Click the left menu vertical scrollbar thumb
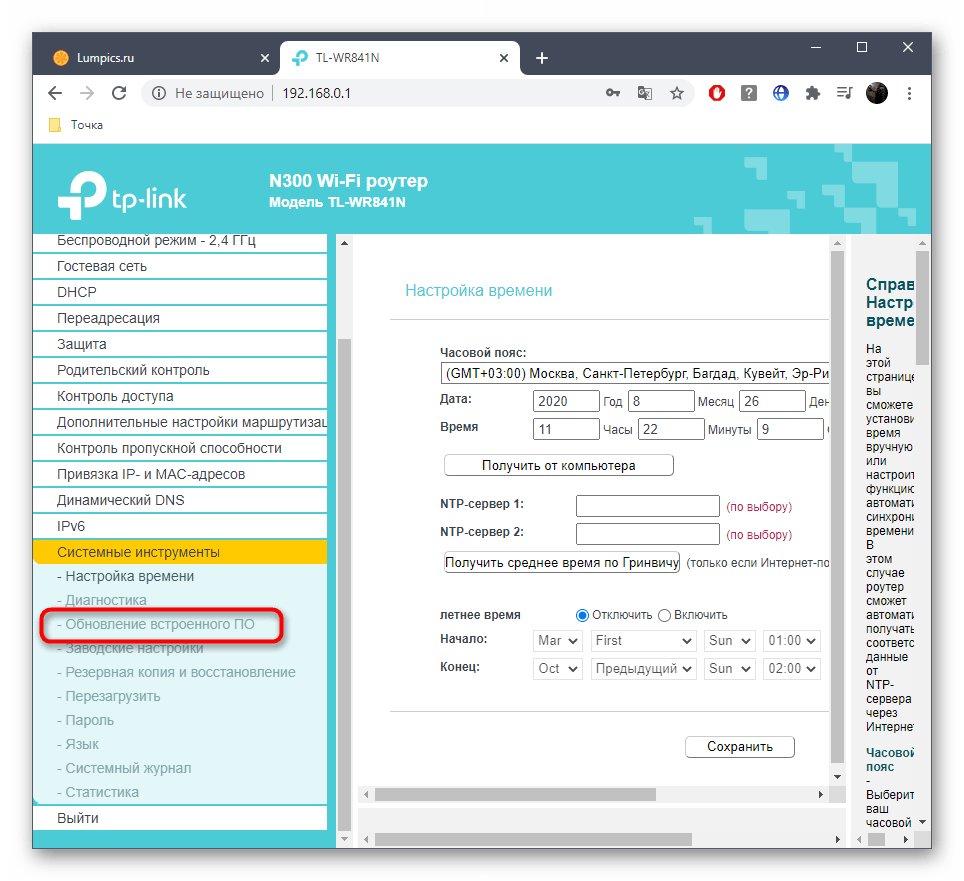 tap(344, 584)
